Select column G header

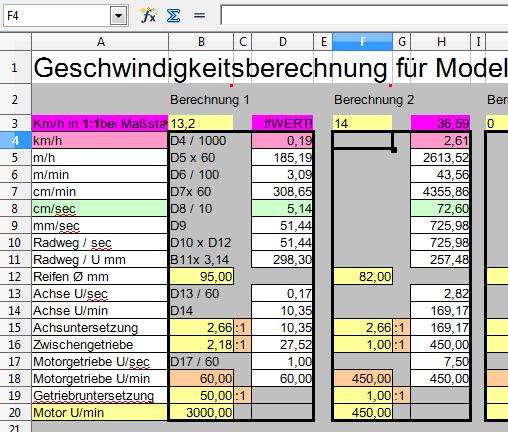(x=402, y=42)
